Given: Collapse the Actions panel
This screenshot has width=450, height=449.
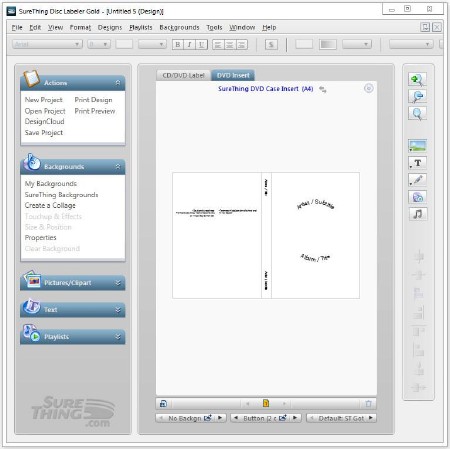Looking at the screenshot, I should click(118, 82).
